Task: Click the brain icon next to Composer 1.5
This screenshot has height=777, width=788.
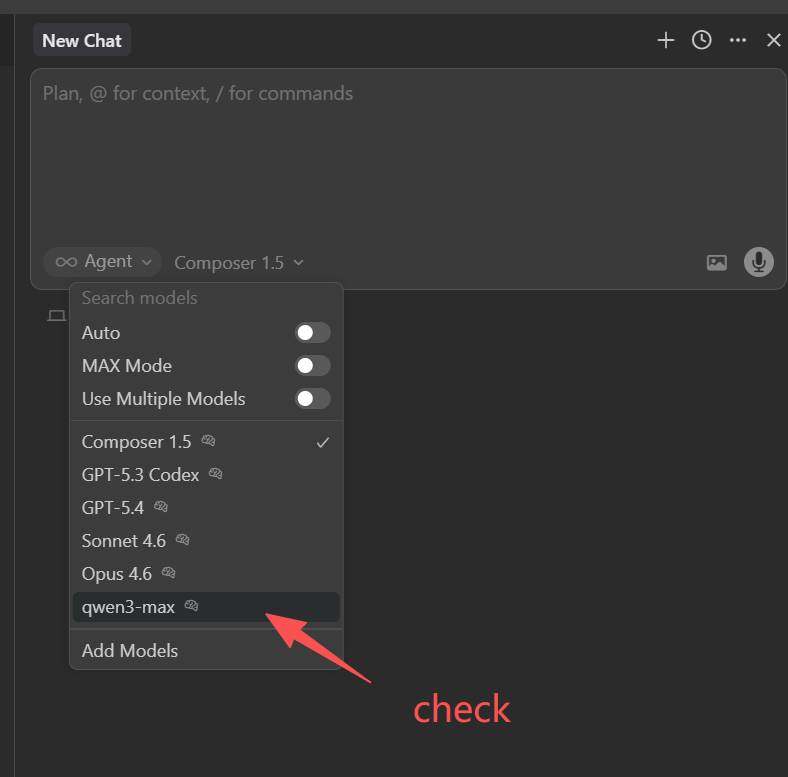Action: pos(209,441)
